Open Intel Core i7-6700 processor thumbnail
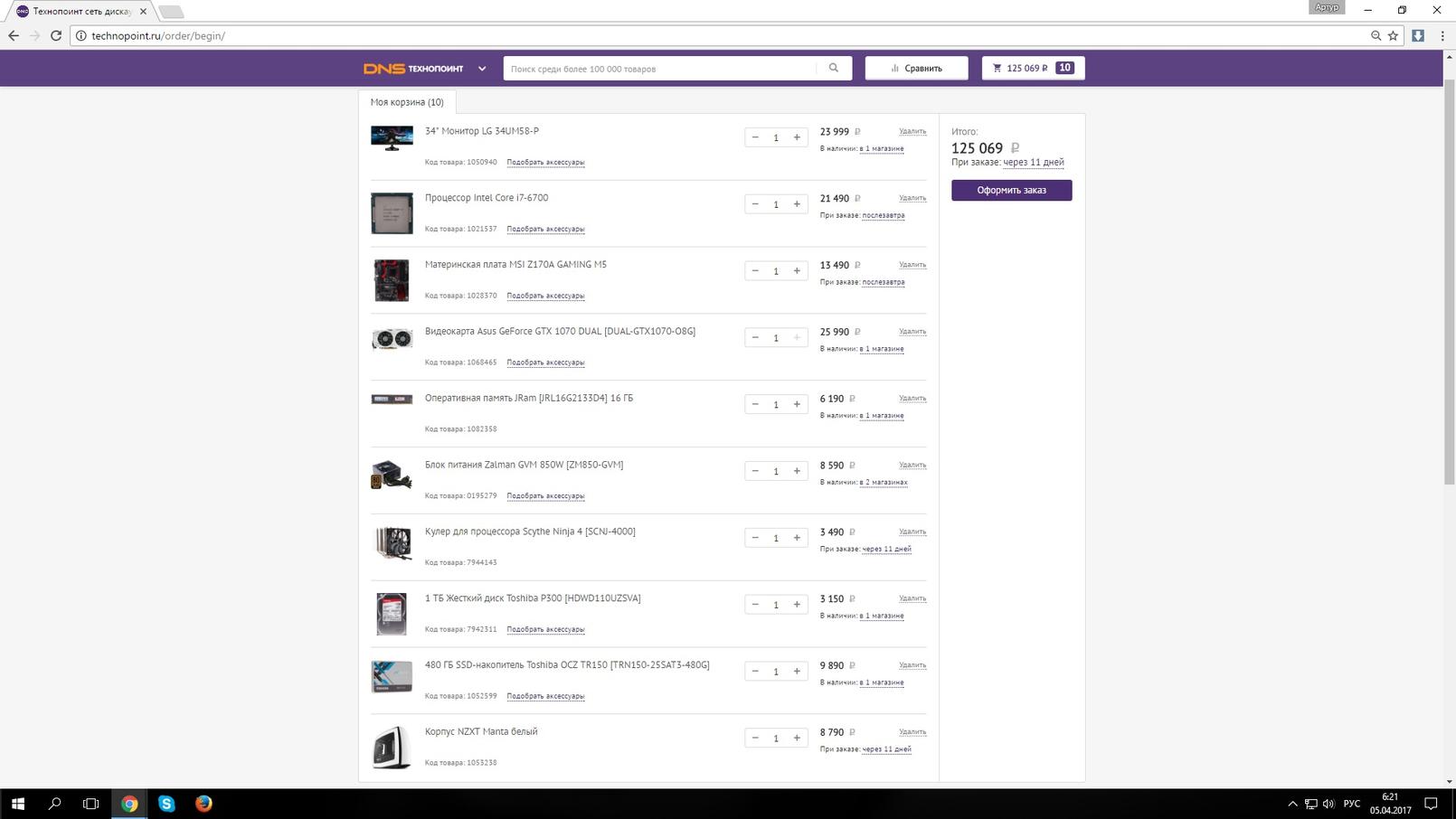 [x=392, y=212]
